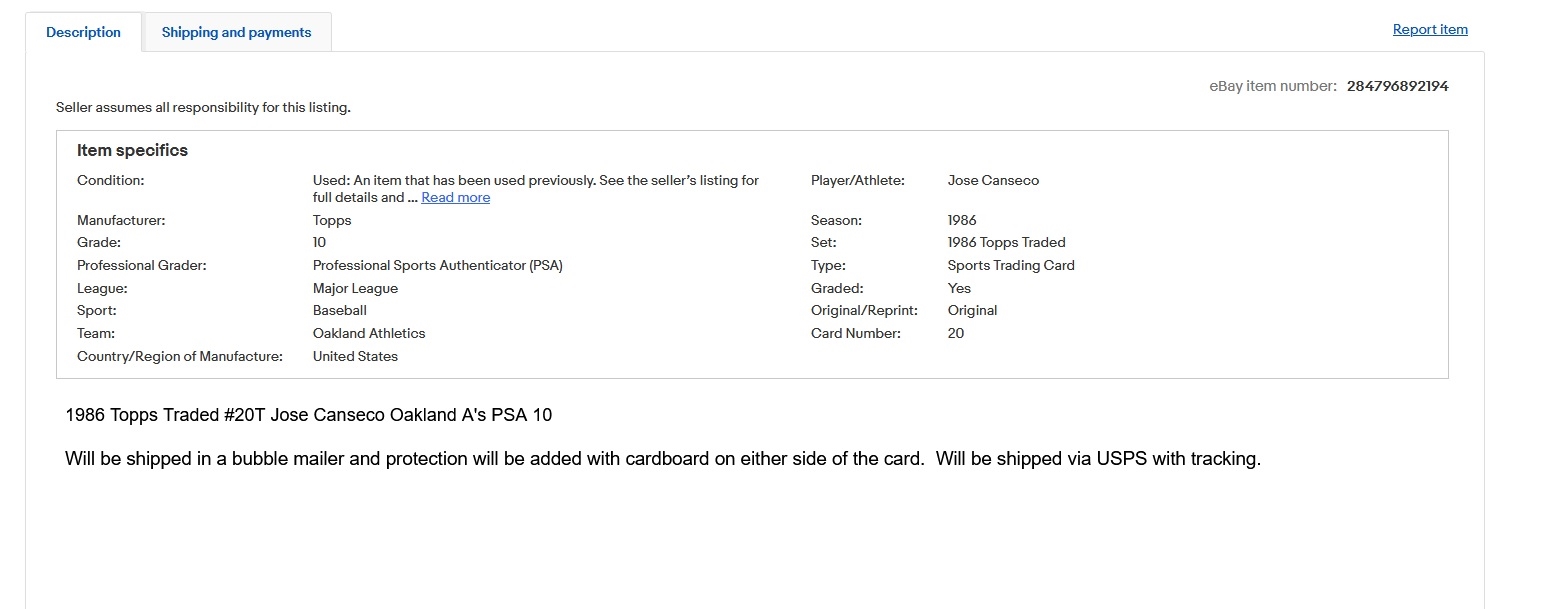Click the Item specifics heading

(x=132, y=150)
